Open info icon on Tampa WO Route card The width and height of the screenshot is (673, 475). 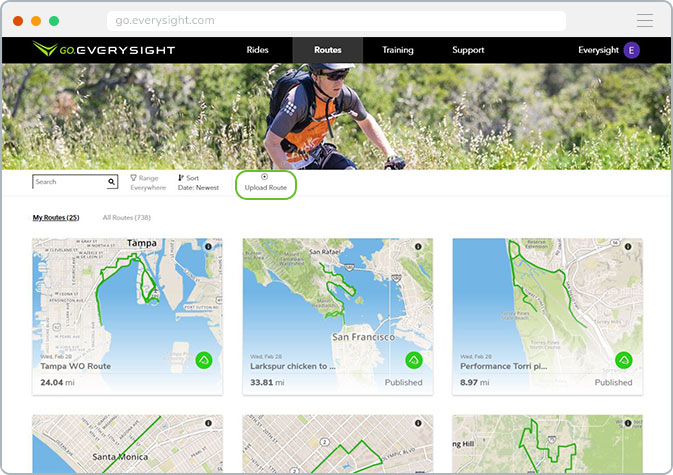(x=208, y=247)
